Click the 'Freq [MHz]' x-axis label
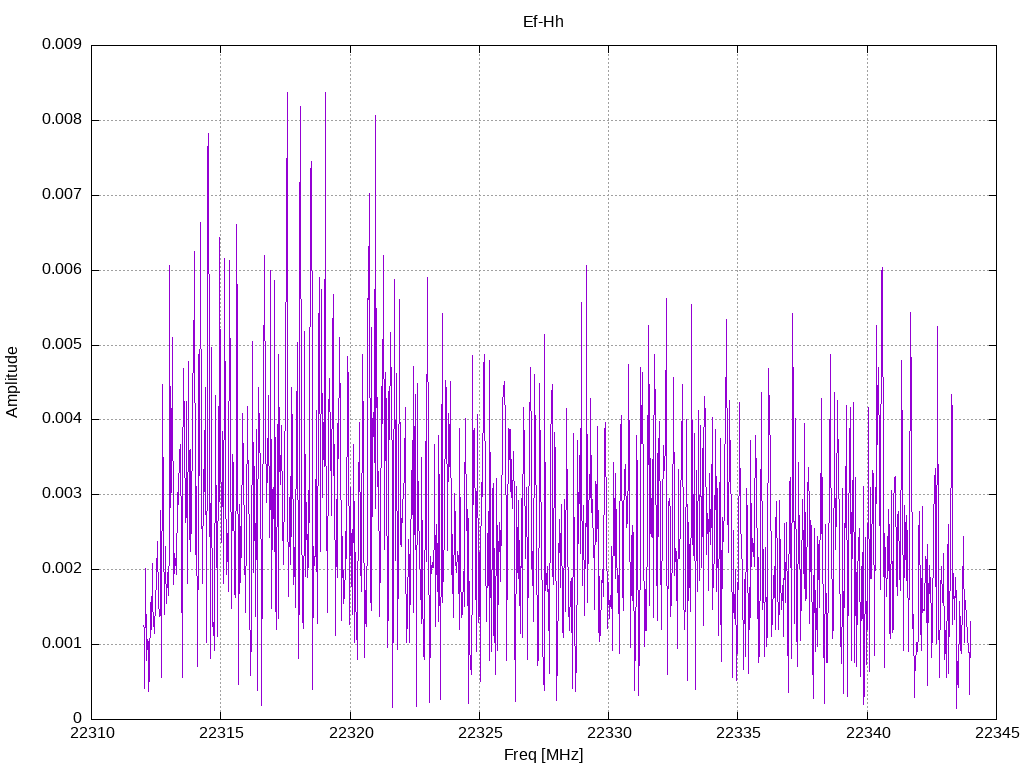The width and height of the screenshot is (1024, 768). (543, 754)
